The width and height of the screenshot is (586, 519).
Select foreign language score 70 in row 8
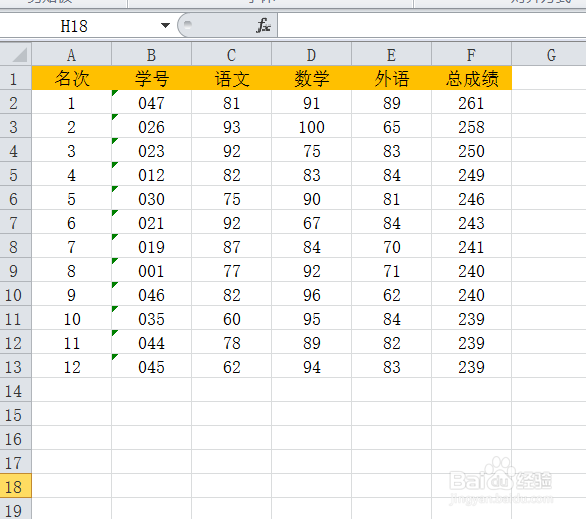tap(391, 246)
